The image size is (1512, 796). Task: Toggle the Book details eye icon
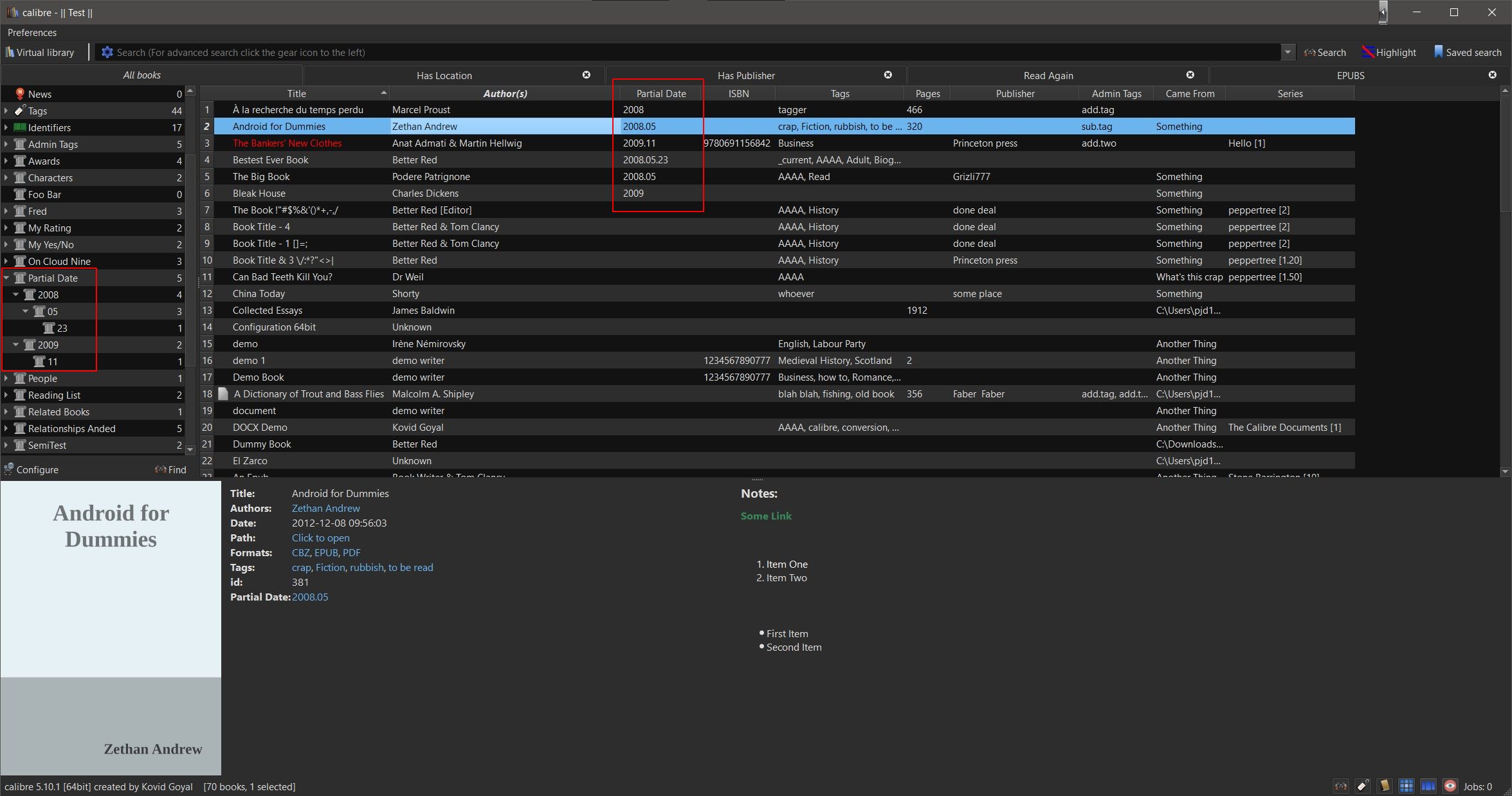(1450, 786)
